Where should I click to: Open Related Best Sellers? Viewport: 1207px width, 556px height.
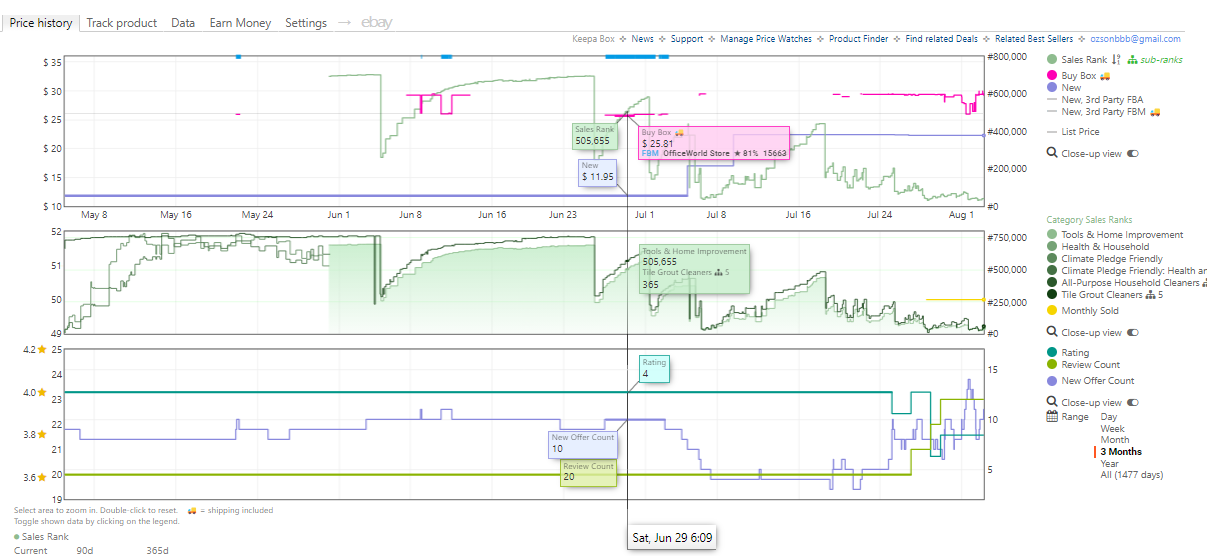coord(1034,39)
